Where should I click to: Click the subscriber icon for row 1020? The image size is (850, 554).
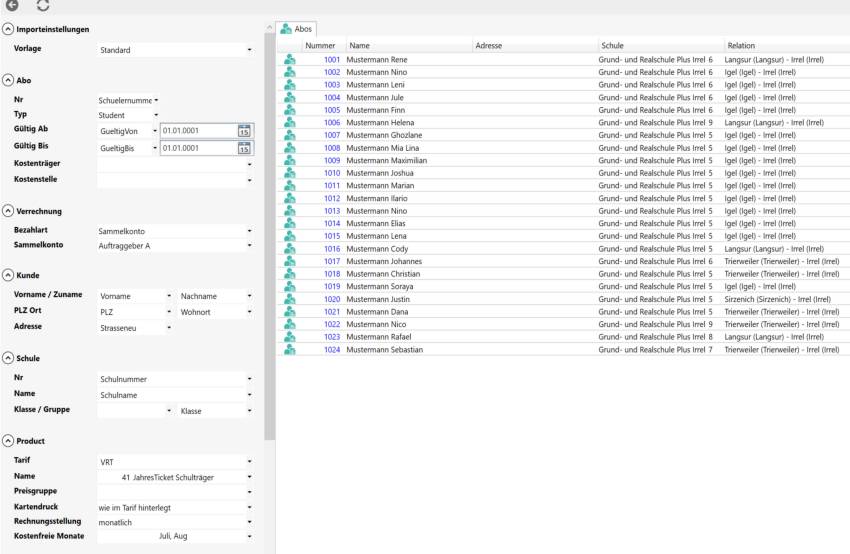pos(290,299)
